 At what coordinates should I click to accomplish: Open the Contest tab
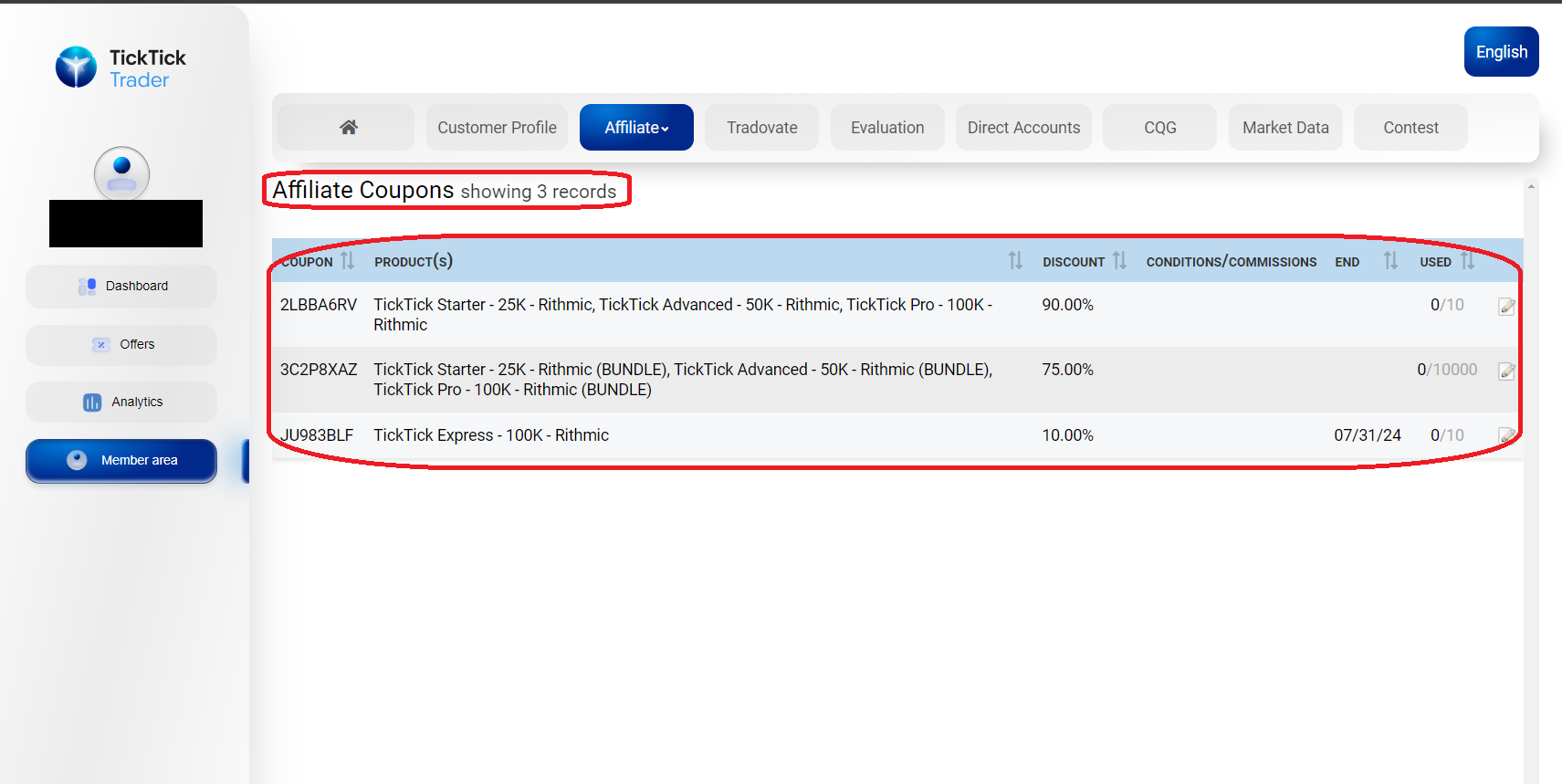click(x=1410, y=127)
